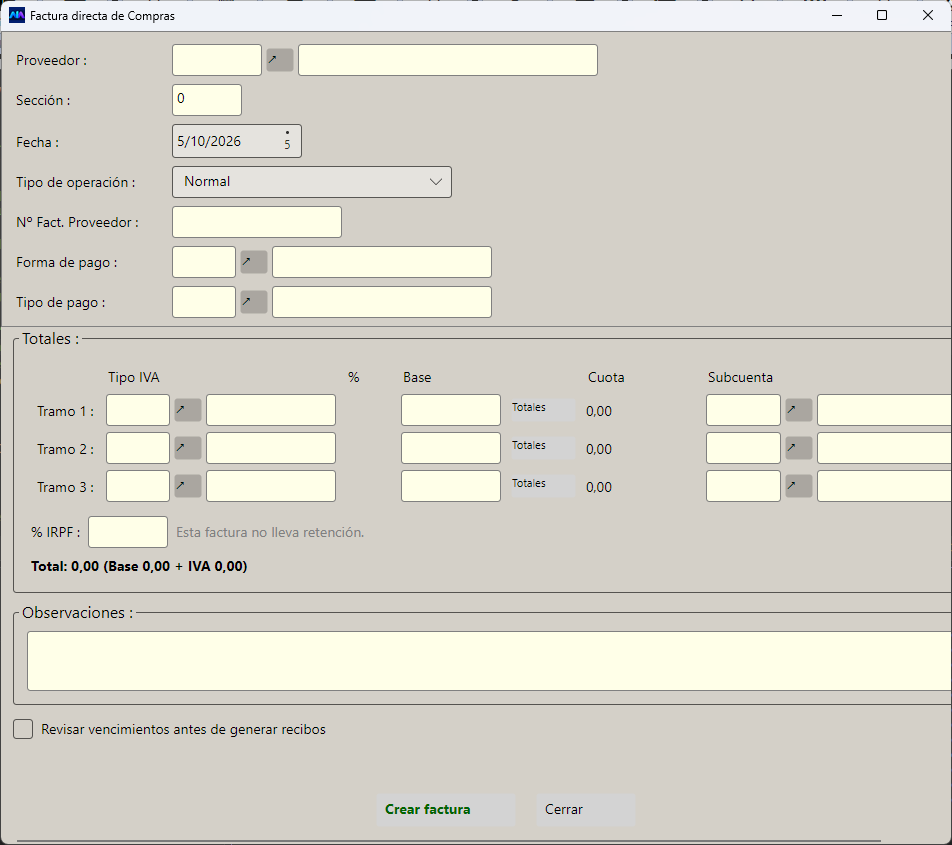This screenshot has height=845, width=952.
Task: Focus the Nº Fact. Proveedor field
Action: [257, 222]
